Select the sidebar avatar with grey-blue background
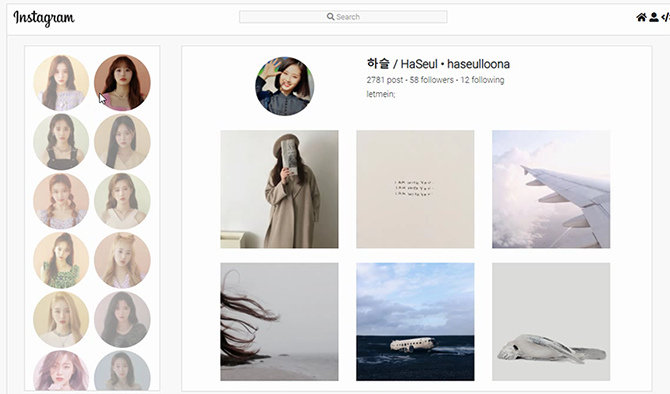The height and width of the screenshot is (394, 670). (x=122, y=370)
